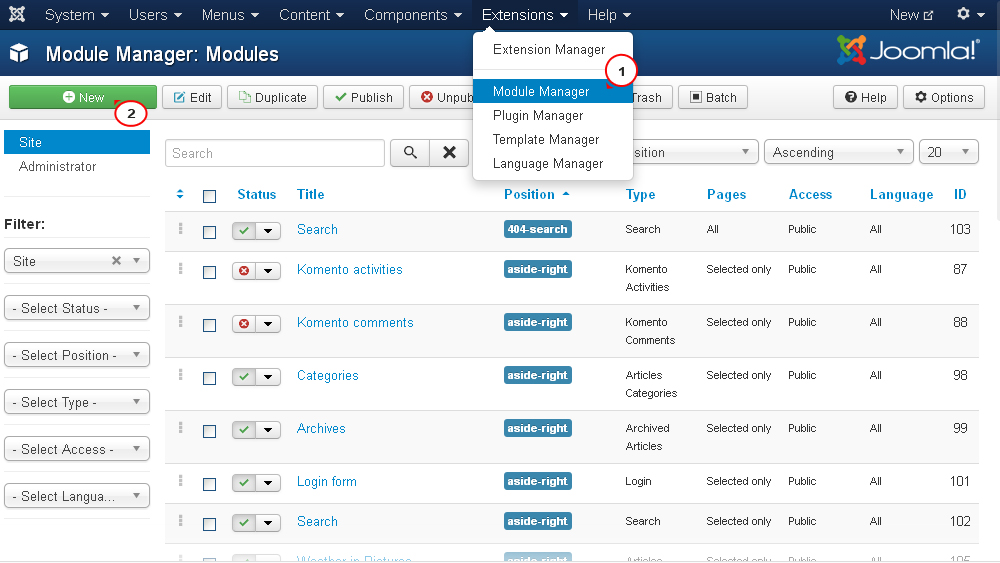Open the Select Type filter dropdown
1000x563 pixels.
pyautogui.click(x=77, y=402)
